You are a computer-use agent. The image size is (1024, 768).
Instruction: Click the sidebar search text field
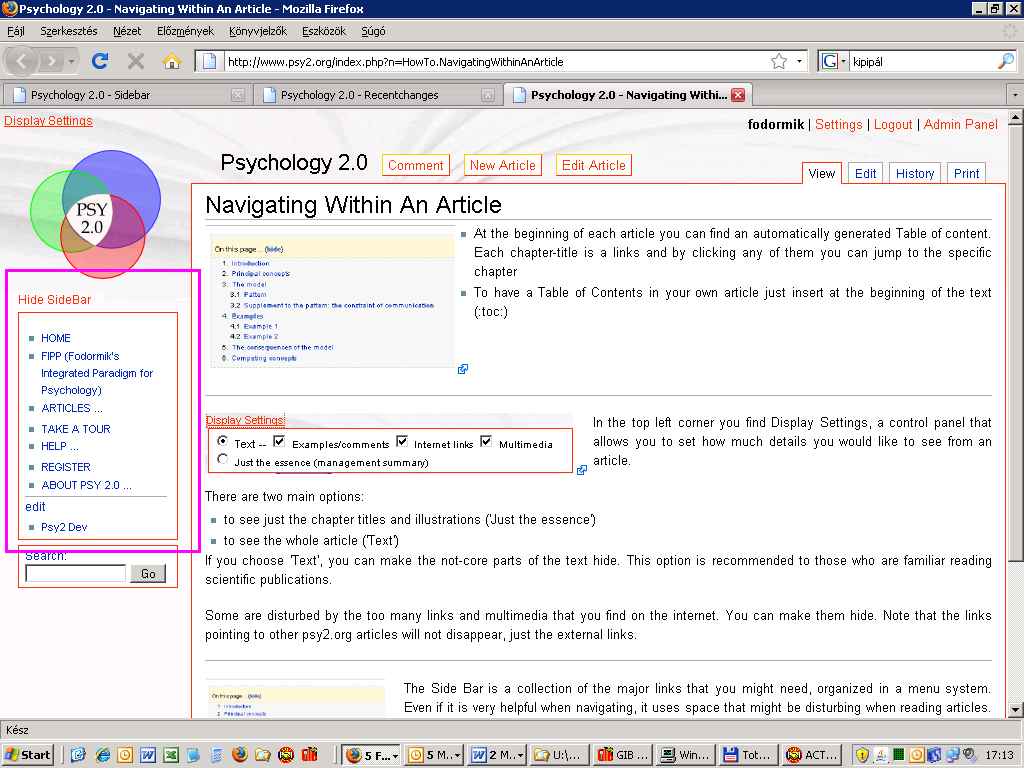pos(76,573)
